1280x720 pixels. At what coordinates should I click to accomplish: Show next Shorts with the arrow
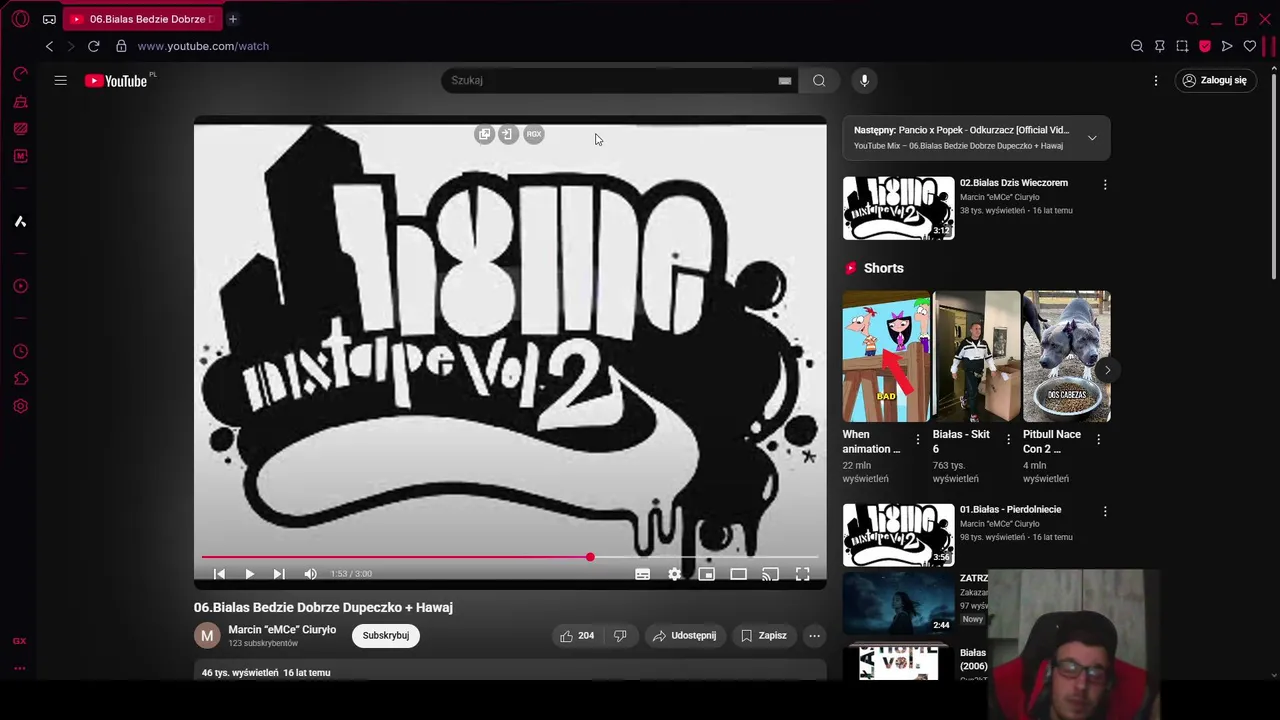pos(1107,370)
